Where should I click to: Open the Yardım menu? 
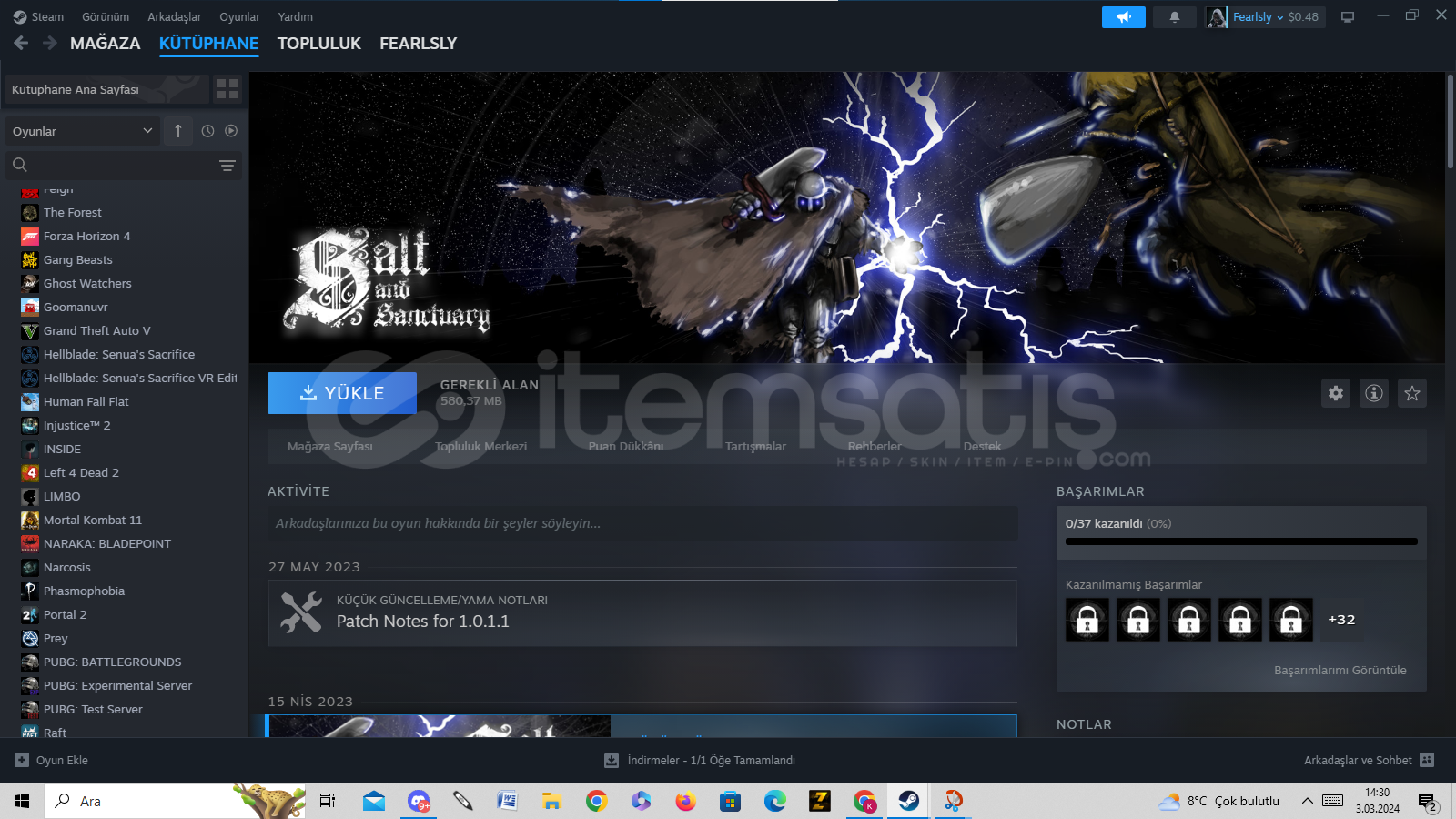[296, 16]
